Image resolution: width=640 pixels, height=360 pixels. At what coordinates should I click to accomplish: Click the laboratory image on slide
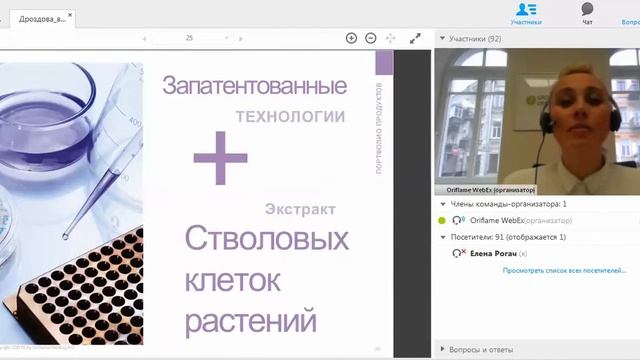click(x=71, y=204)
